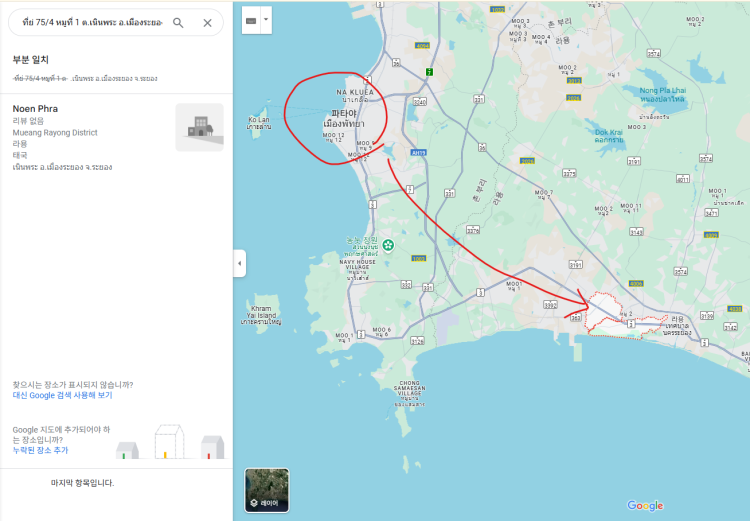Image resolution: width=750 pixels, height=521 pixels.
Task: Click the 4038 road shield
Action: [x=734, y=309]
